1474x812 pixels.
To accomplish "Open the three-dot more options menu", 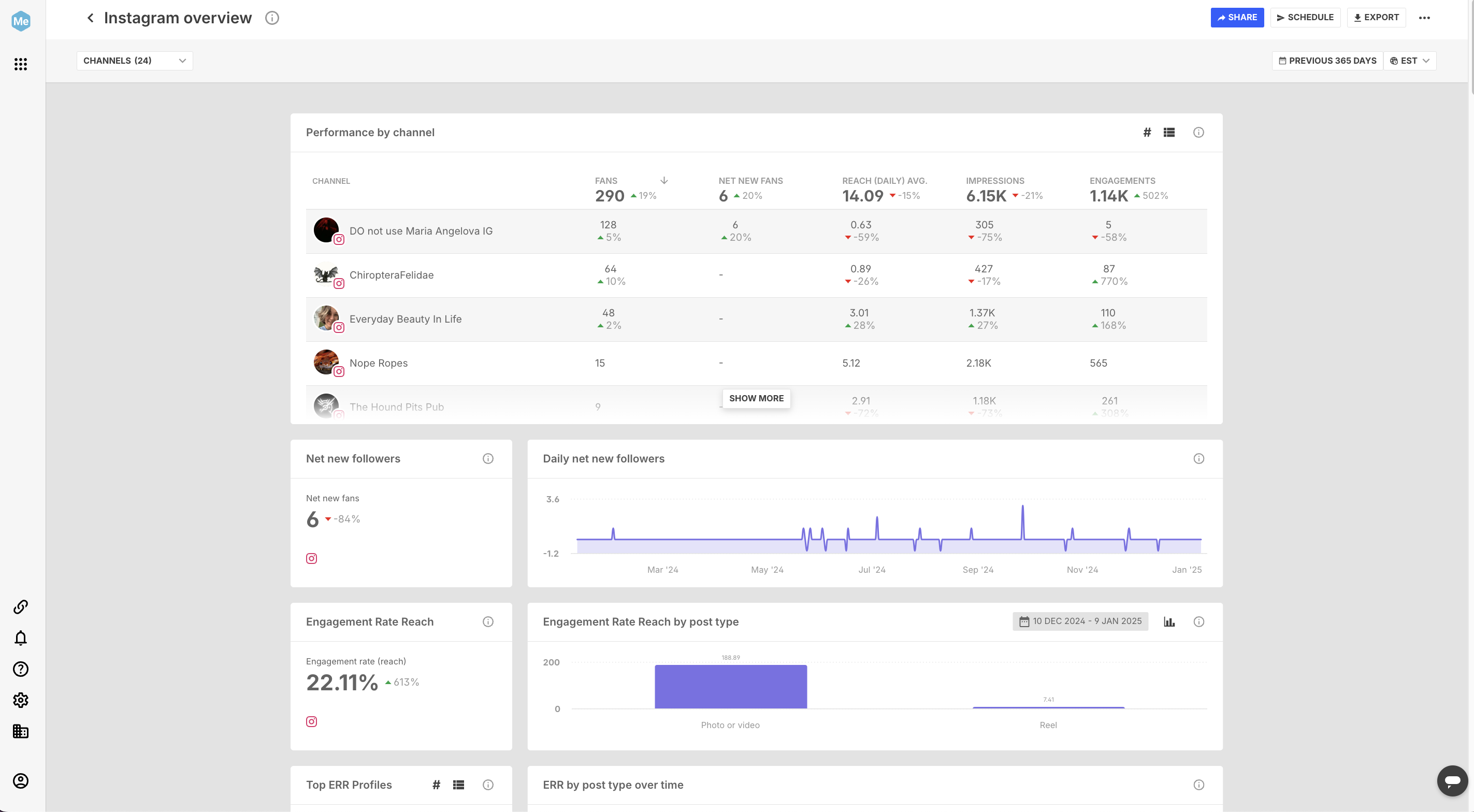I will (x=1424, y=18).
